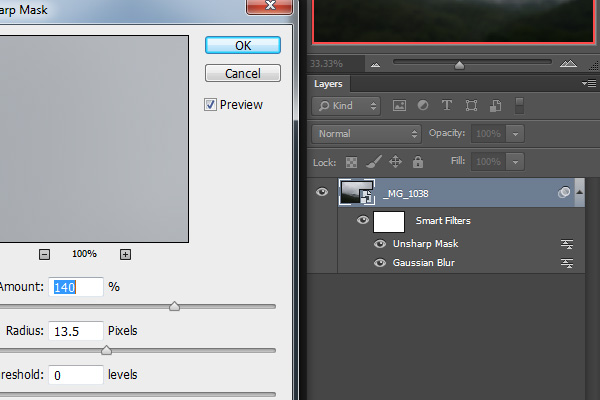Click the Smart Filters white mask thumbnail
The image size is (600, 400).
389,222
